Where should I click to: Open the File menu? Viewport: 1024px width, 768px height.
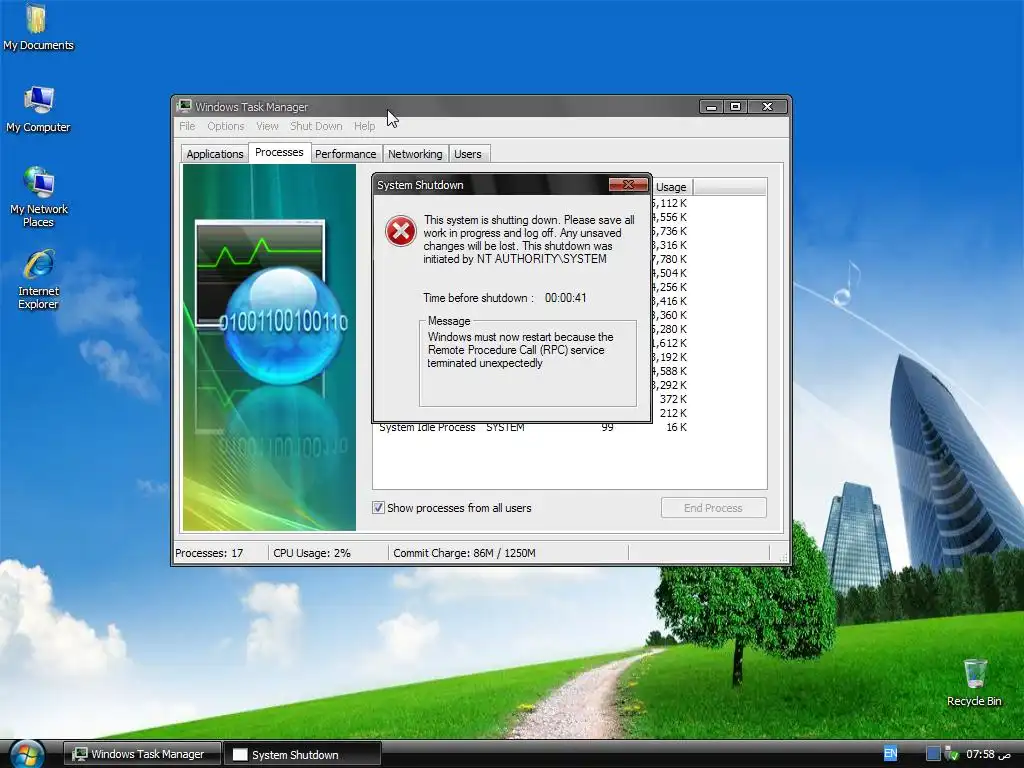pos(187,126)
